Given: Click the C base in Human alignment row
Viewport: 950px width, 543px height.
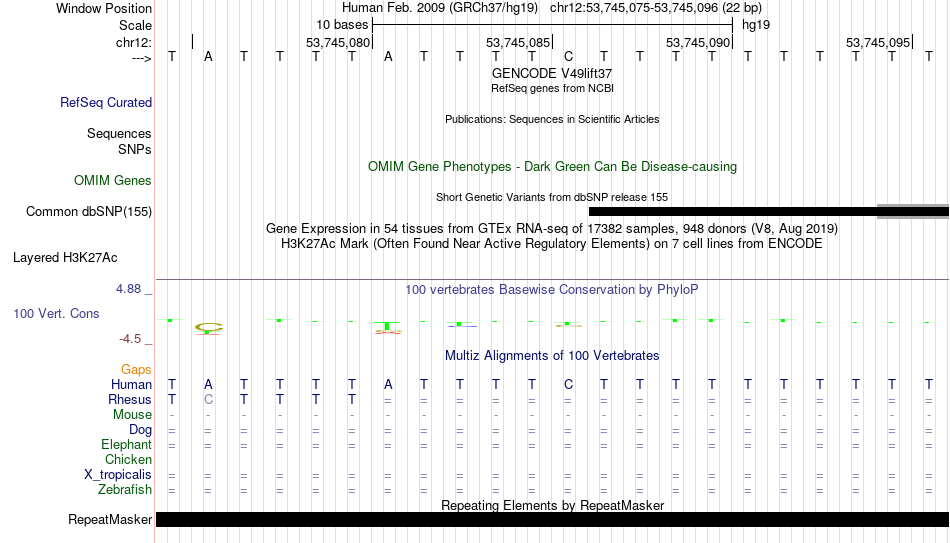Looking at the screenshot, I should [568, 385].
